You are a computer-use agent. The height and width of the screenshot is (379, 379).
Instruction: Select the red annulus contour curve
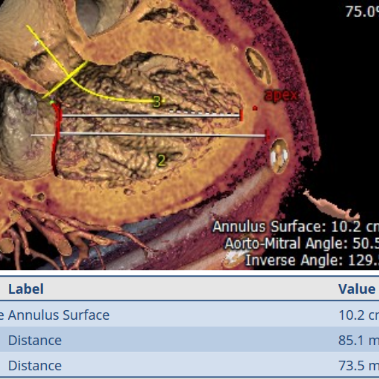coord(56,139)
